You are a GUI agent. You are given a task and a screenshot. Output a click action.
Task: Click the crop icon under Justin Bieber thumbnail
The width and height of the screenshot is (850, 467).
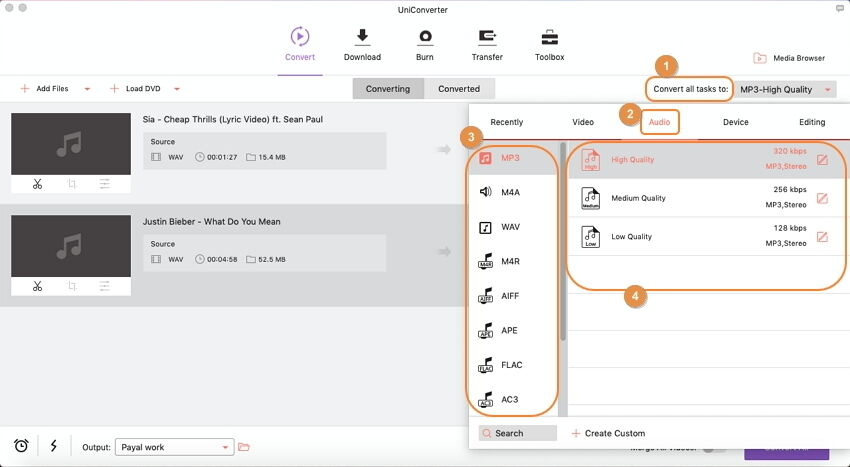pyautogui.click(x=71, y=286)
